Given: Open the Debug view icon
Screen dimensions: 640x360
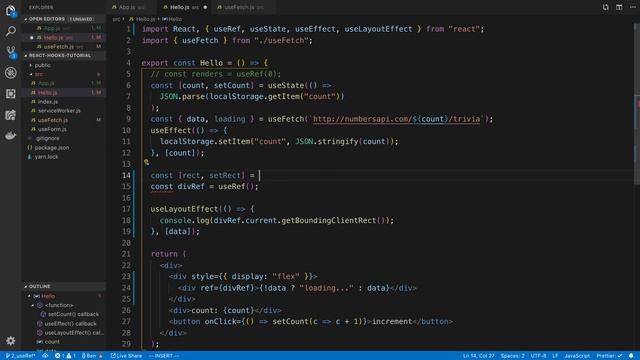Looking at the screenshot, I should (x=11, y=73).
